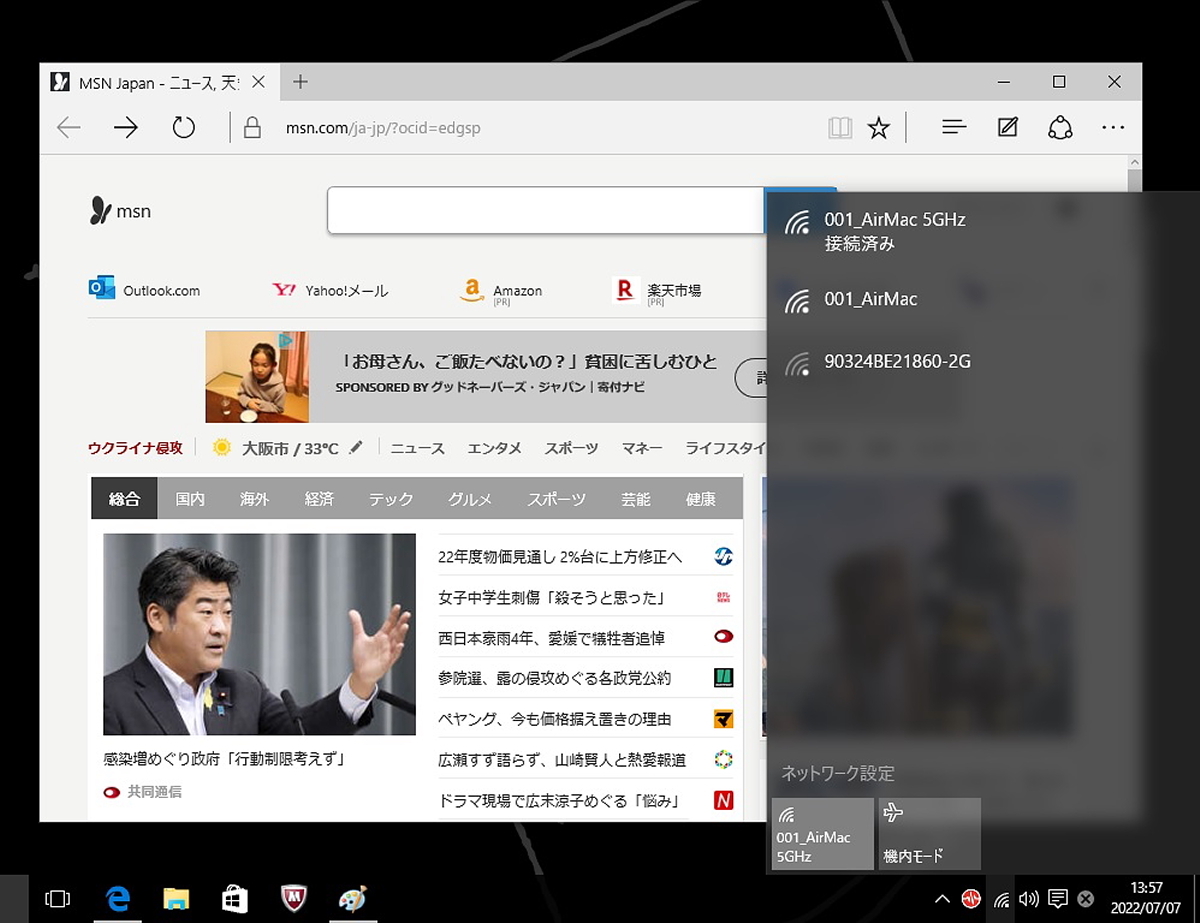Viewport: 1200px width, 923px height.
Task: Open a new tab with plus button
Action: click(x=300, y=82)
